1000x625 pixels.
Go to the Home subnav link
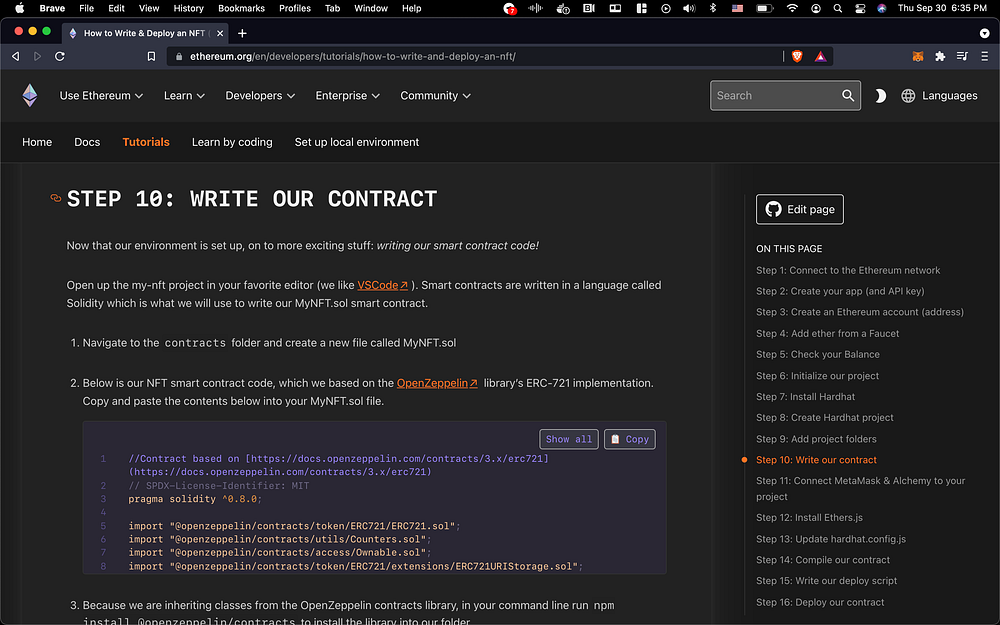[37, 142]
